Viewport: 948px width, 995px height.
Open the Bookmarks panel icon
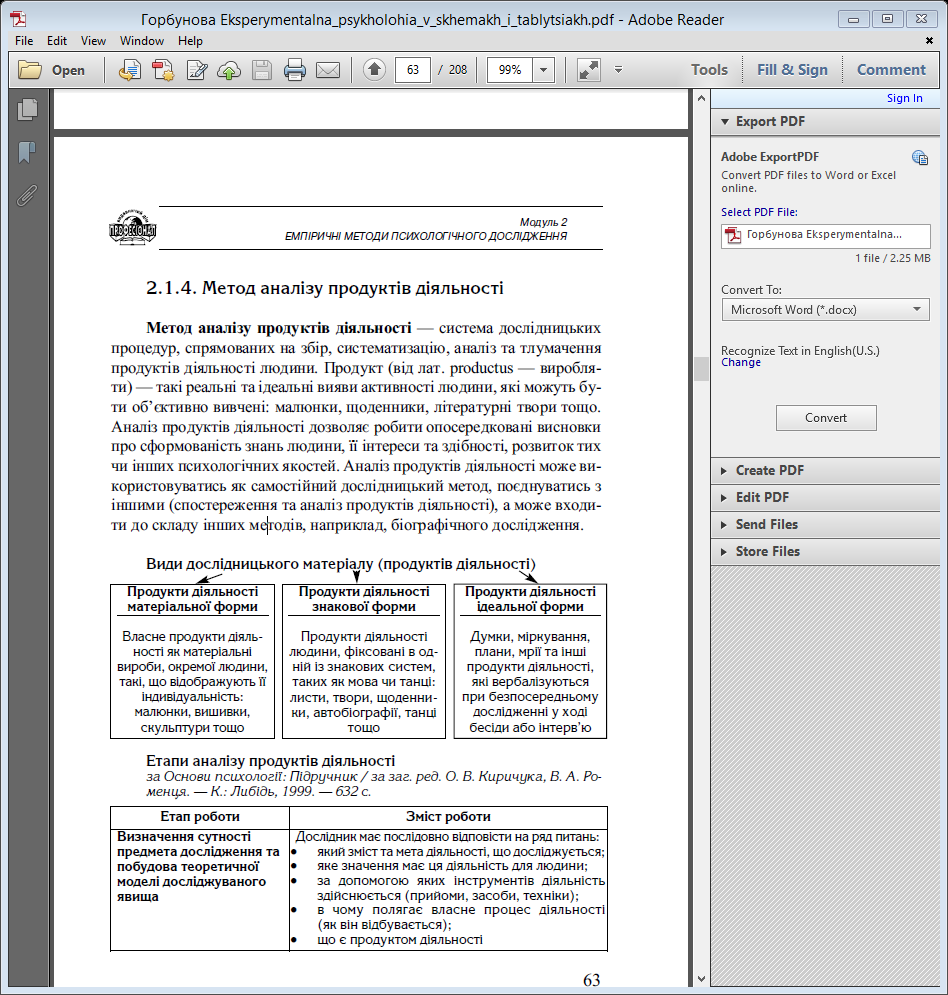point(27,152)
